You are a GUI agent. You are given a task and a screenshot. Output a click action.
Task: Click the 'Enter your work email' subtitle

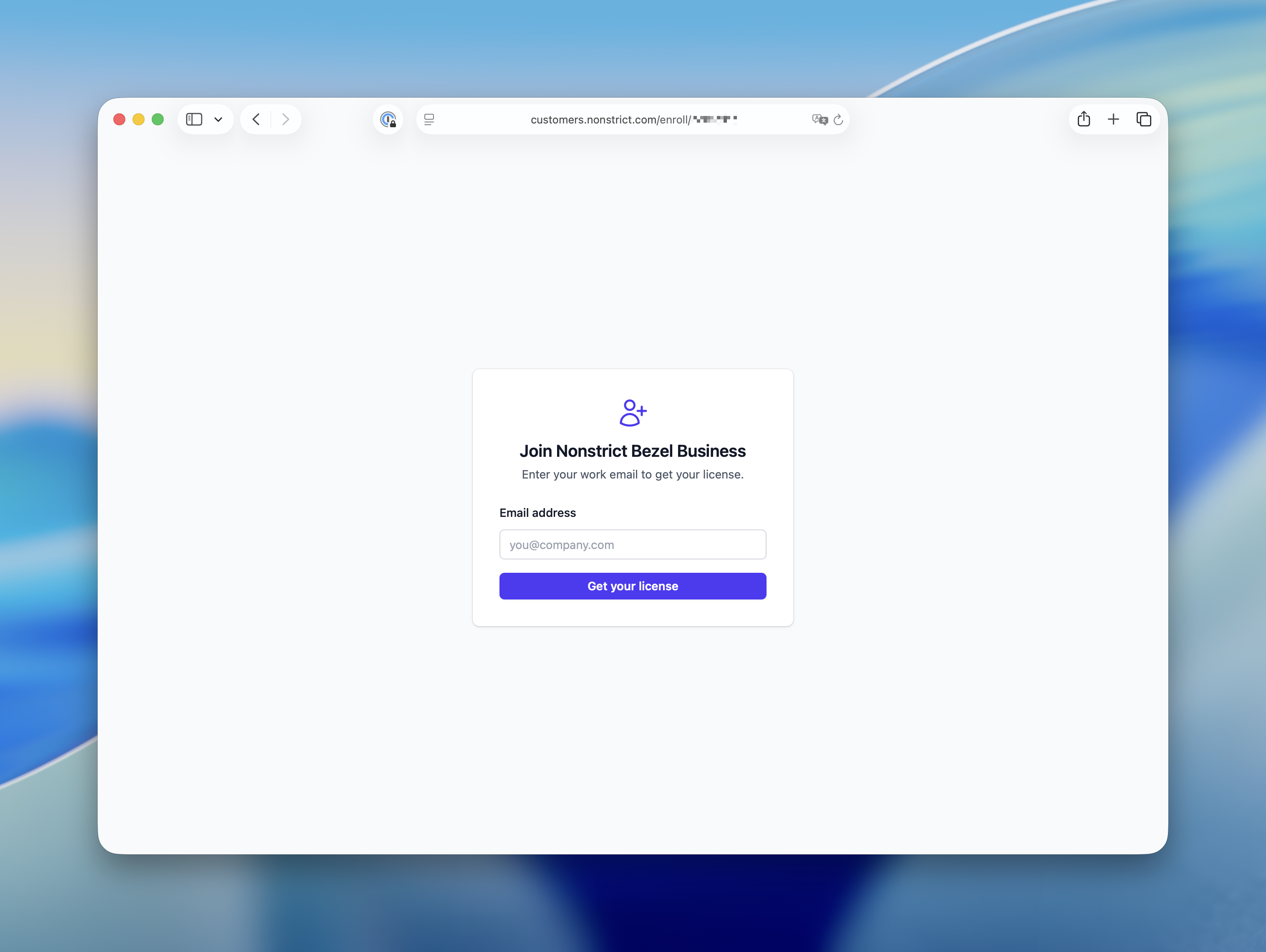633,474
